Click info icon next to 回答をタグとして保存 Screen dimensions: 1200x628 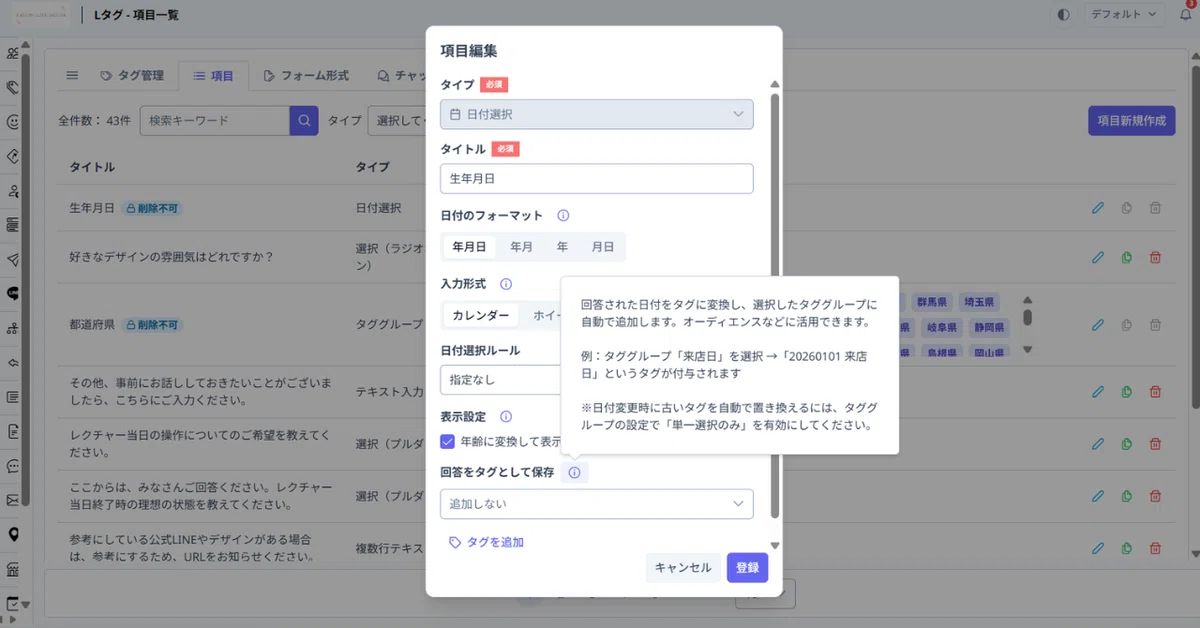(574, 472)
